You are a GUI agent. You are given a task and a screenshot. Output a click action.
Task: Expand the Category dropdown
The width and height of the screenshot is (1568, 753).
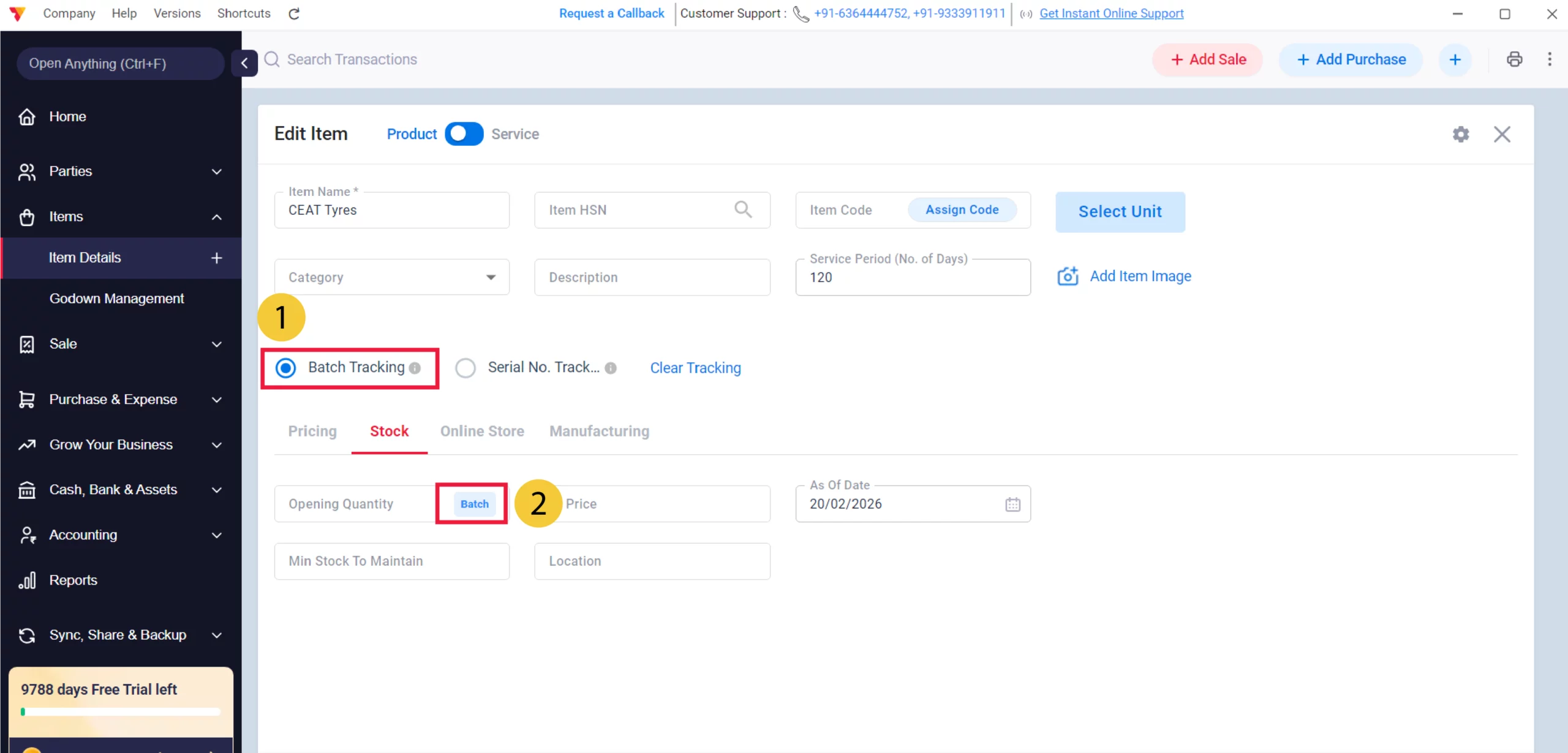[490, 277]
